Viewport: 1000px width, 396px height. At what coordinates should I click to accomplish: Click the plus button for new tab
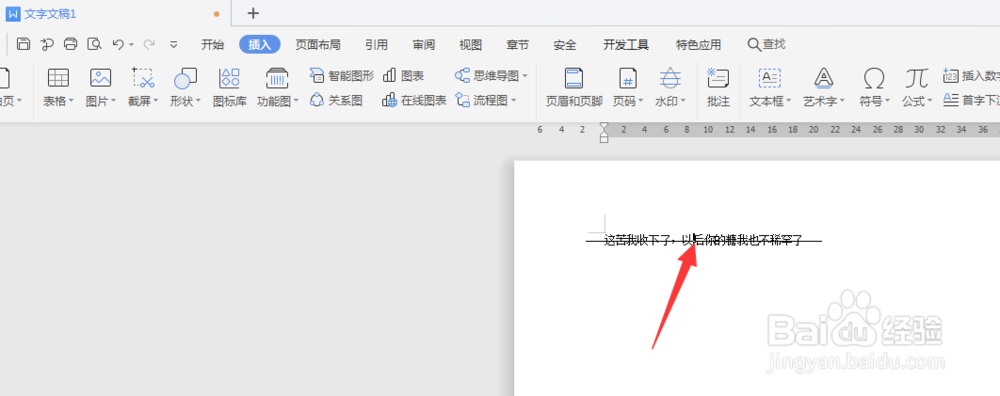[x=253, y=13]
